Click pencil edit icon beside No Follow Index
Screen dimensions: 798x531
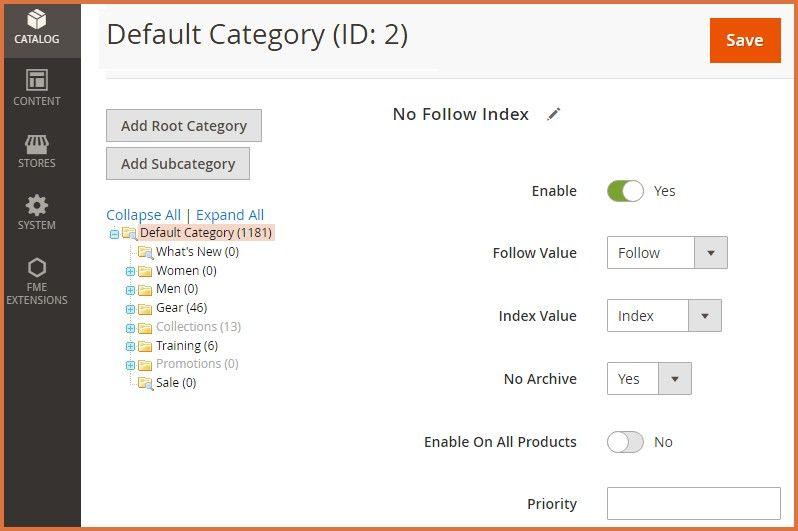point(554,114)
